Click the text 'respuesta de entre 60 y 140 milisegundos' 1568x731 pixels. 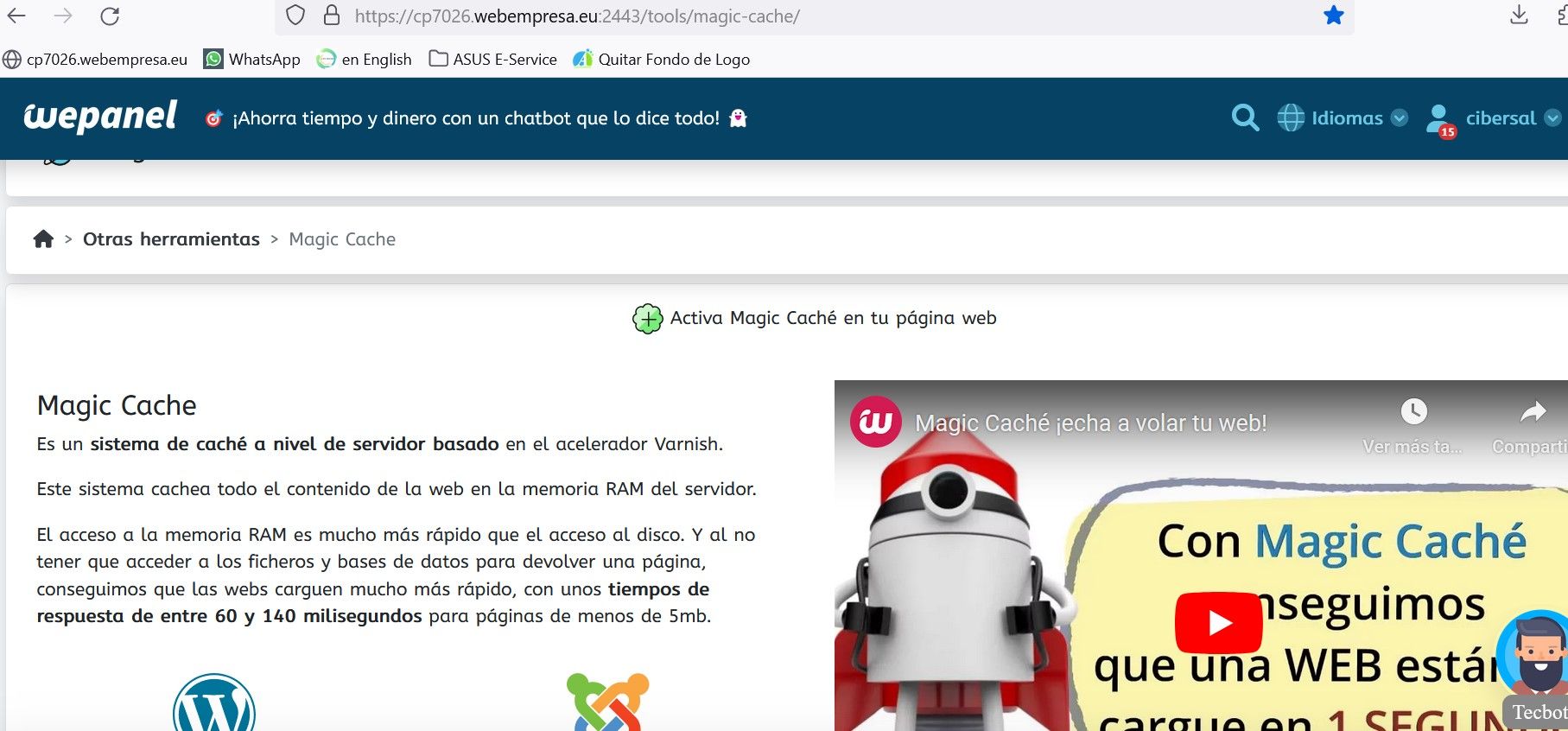coord(229,616)
